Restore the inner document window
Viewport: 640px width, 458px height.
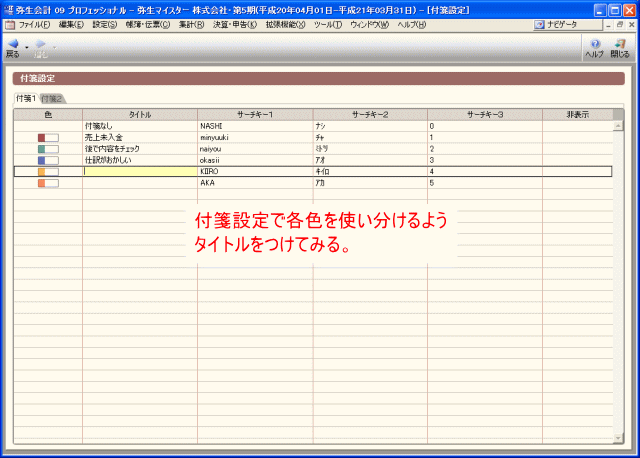coord(620,25)
